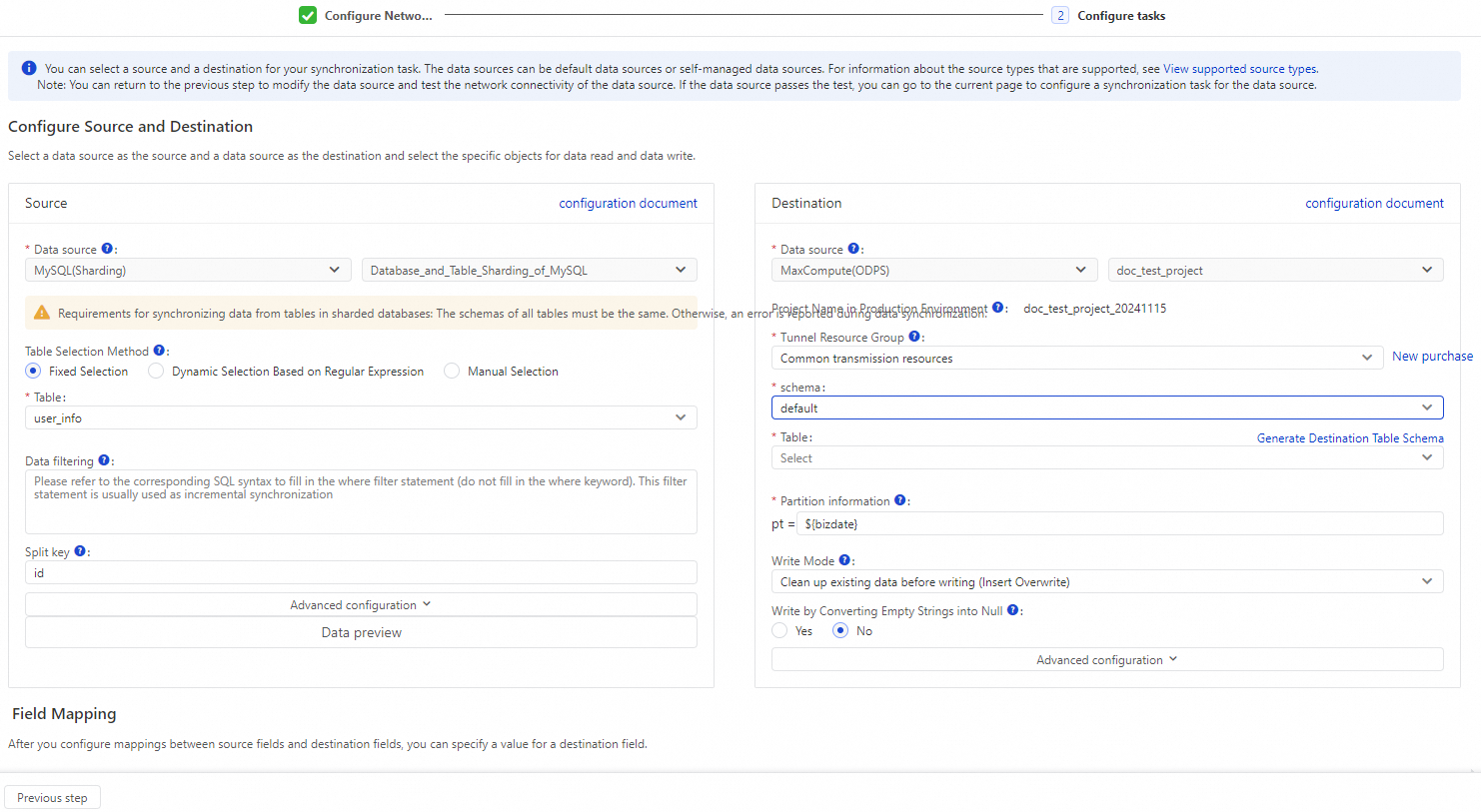Click Tunnel Resource Group help icon
This screenshot has height=812, width=1481.
coord(913,337)
